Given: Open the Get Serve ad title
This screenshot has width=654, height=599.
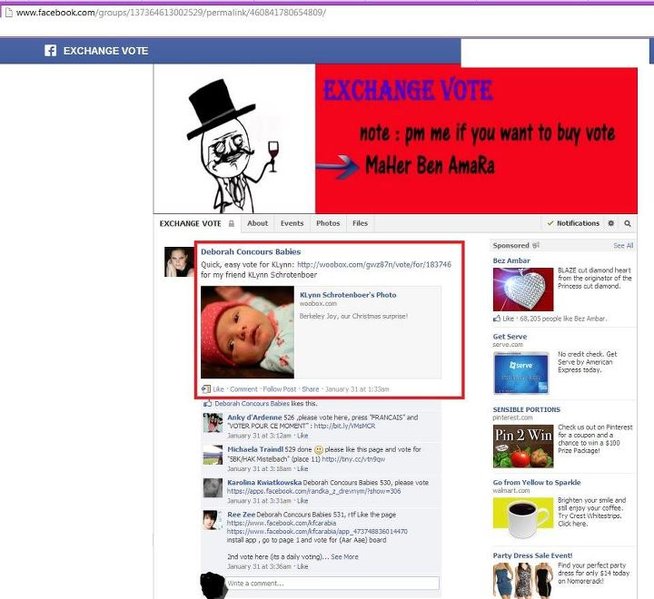Looking at the screenshot, I should [510, 336].
